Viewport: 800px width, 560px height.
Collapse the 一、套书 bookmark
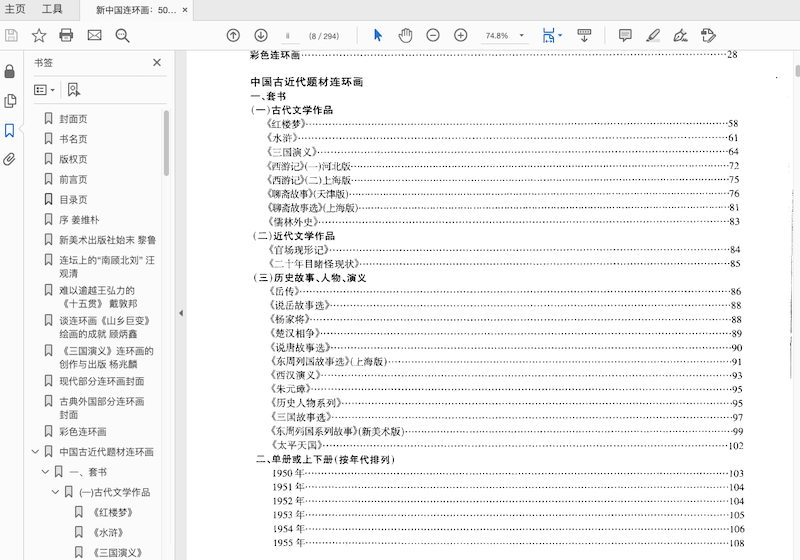(x=45, y=472)
